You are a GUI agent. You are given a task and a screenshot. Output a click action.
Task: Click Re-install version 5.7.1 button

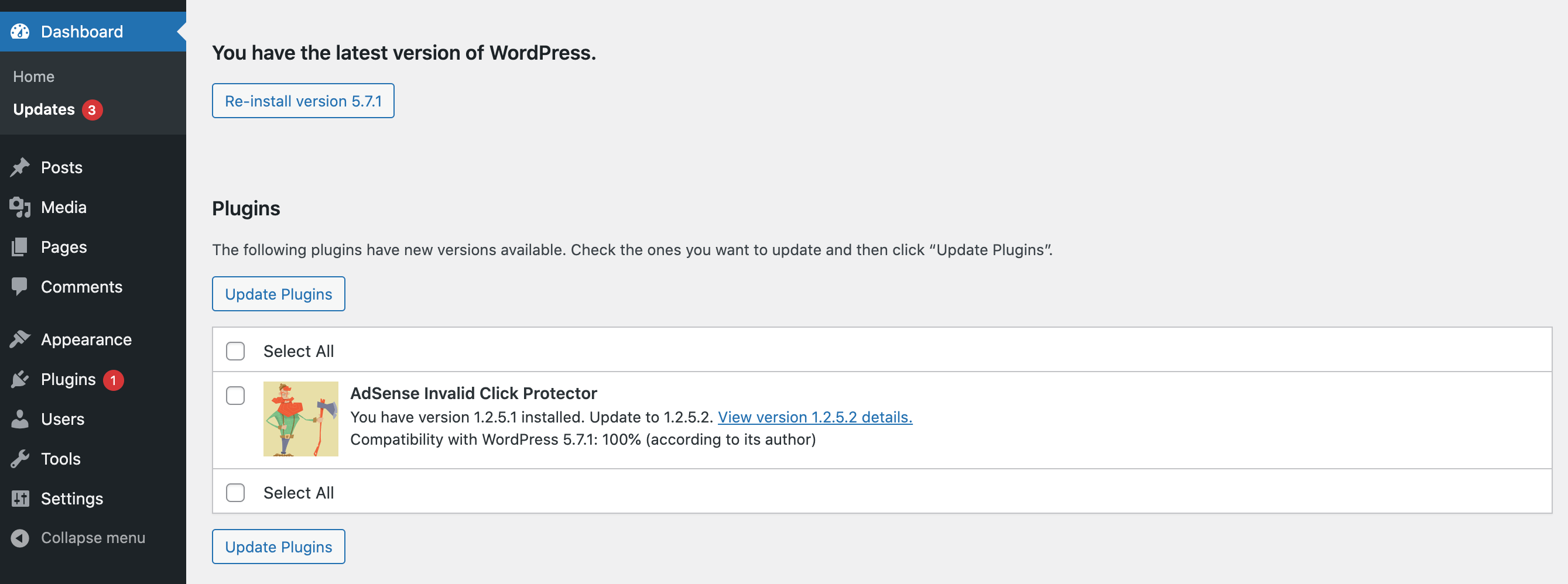pos(303,101)
